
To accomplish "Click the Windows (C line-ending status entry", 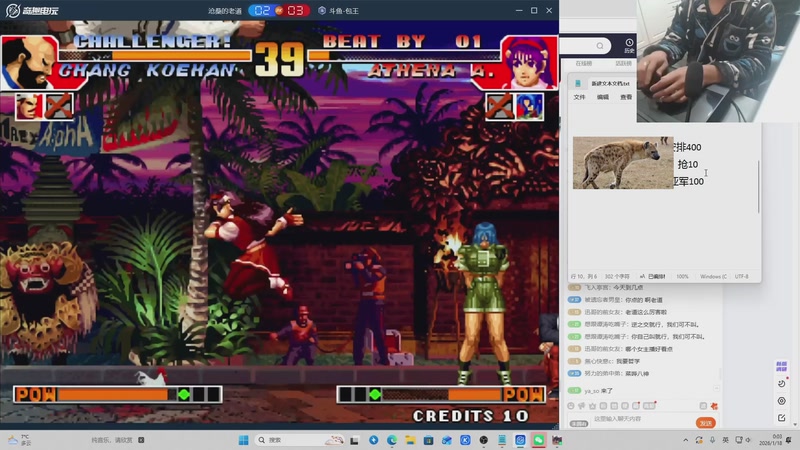I will (x=713, y=277).
